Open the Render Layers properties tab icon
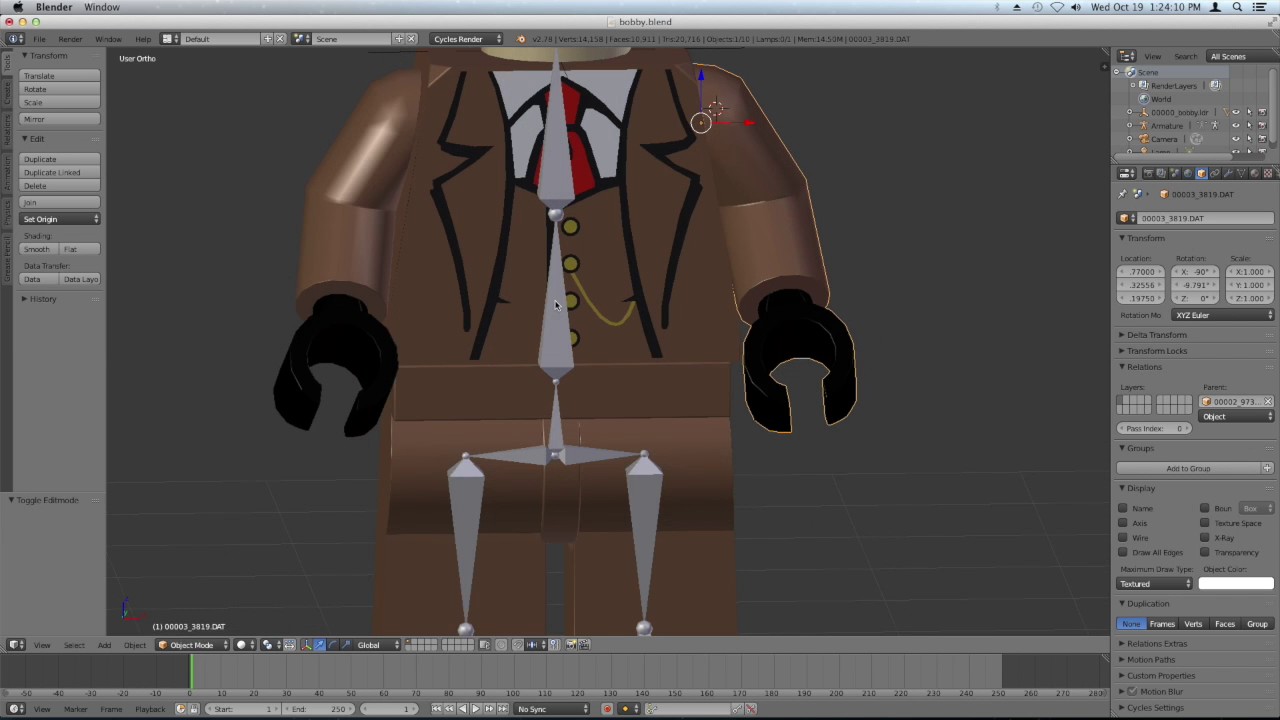The width and height of the screenshot is (1280, 720). coord(1161,173)
